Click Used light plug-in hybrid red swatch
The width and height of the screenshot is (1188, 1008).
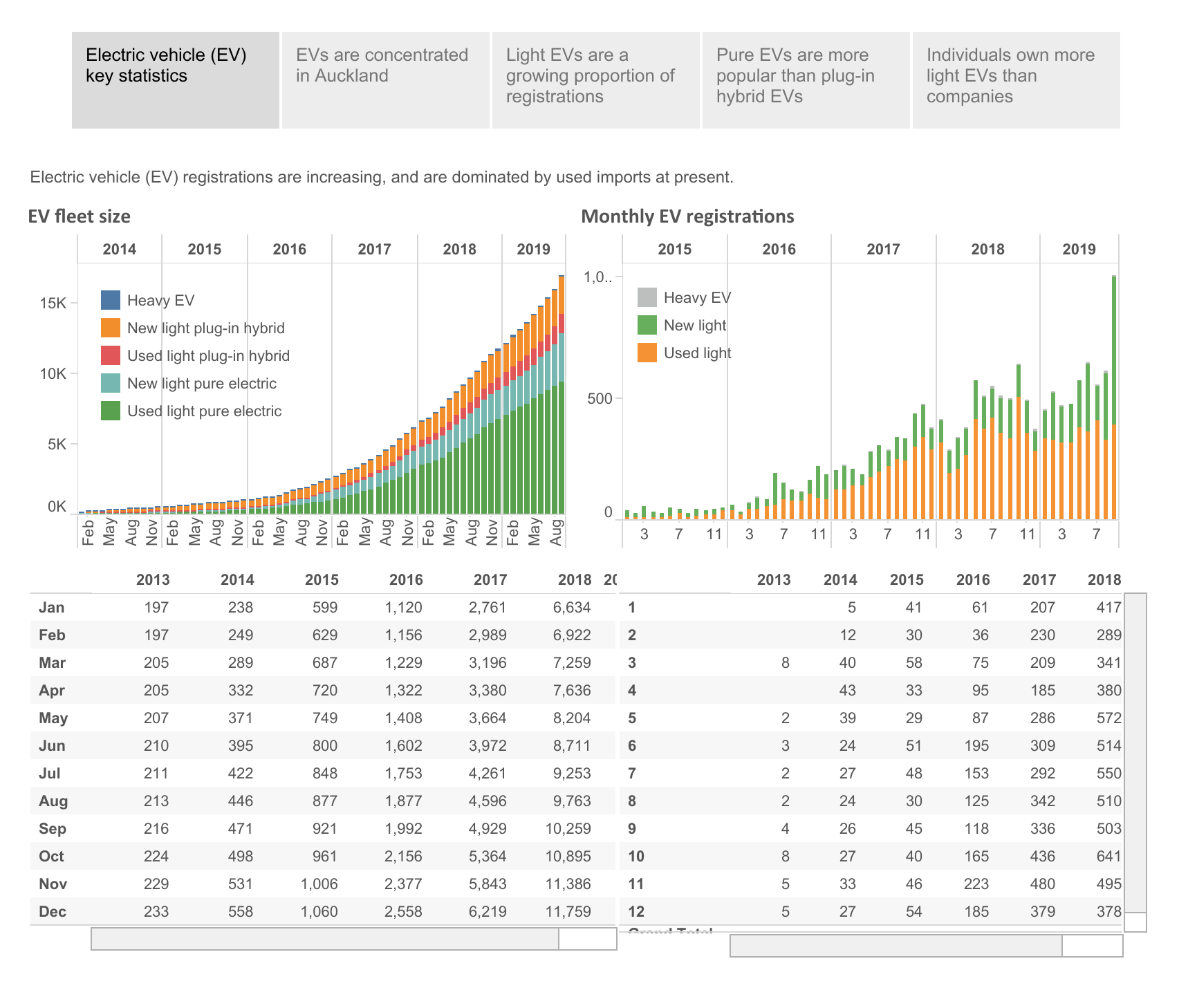pos(111,355)
